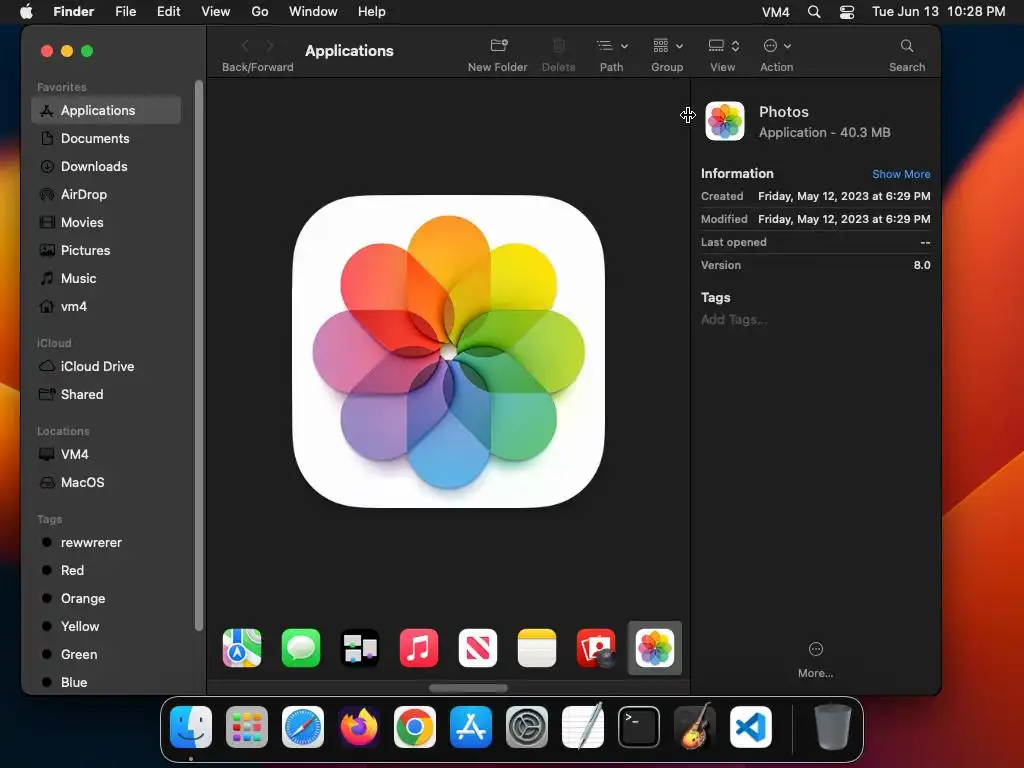Open vm4 home folder in sidebar
Screen dimensions: 1024x768
click(106, 307)
